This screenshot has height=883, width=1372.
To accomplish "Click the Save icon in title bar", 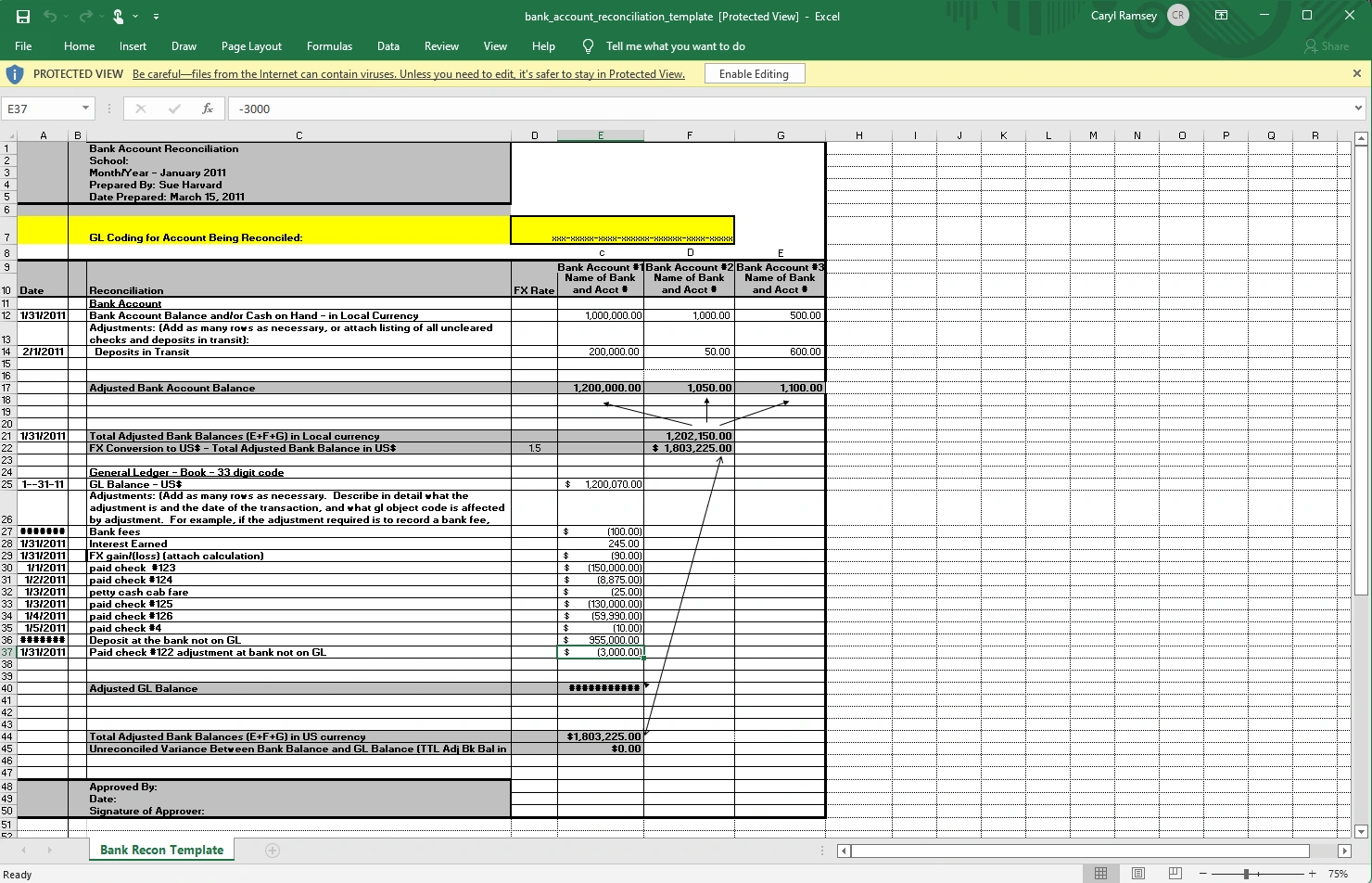I will [x=23, y=16].
